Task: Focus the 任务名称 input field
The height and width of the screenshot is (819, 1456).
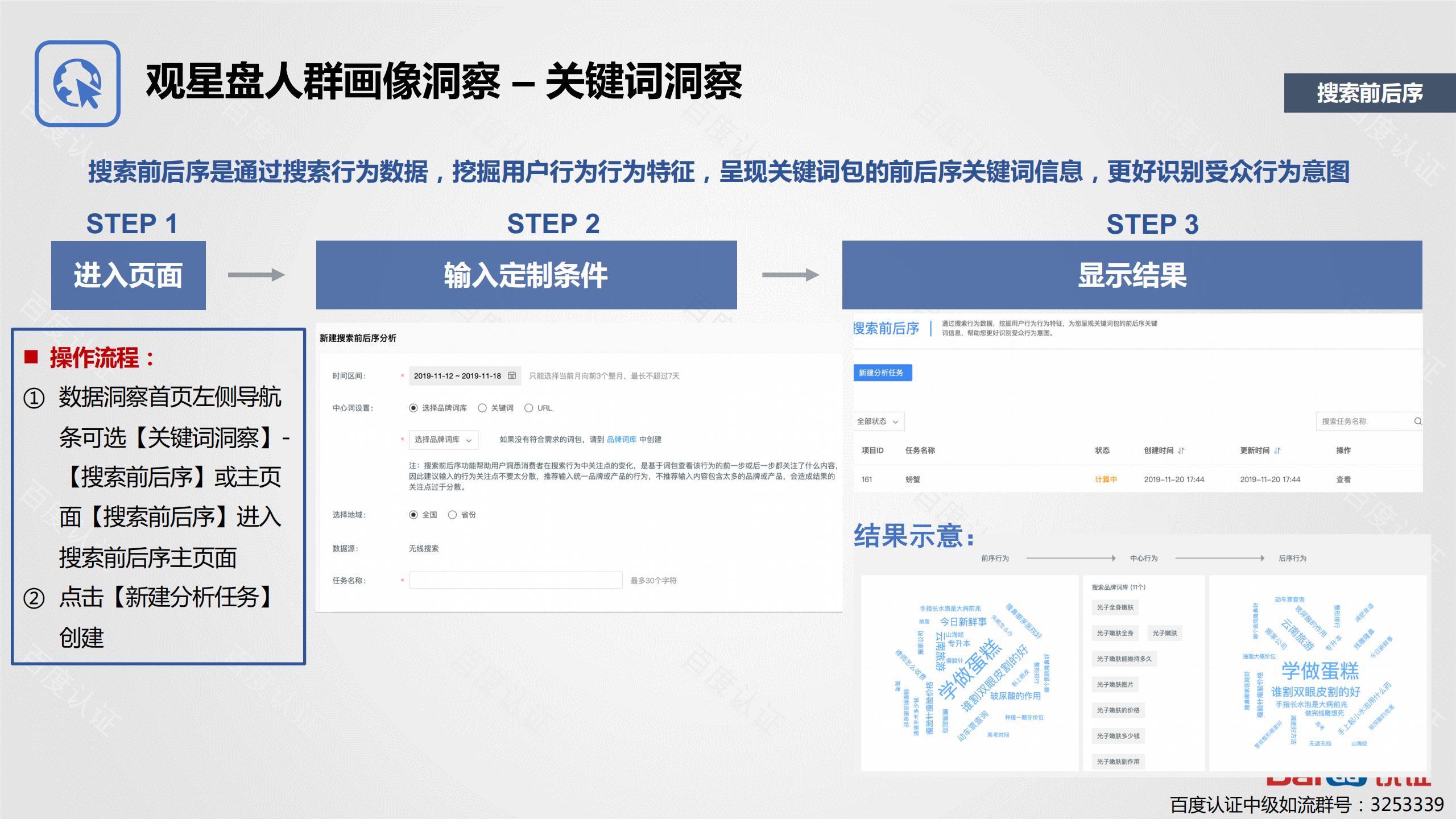Action: pyautogui.click(x=515, y=580)
